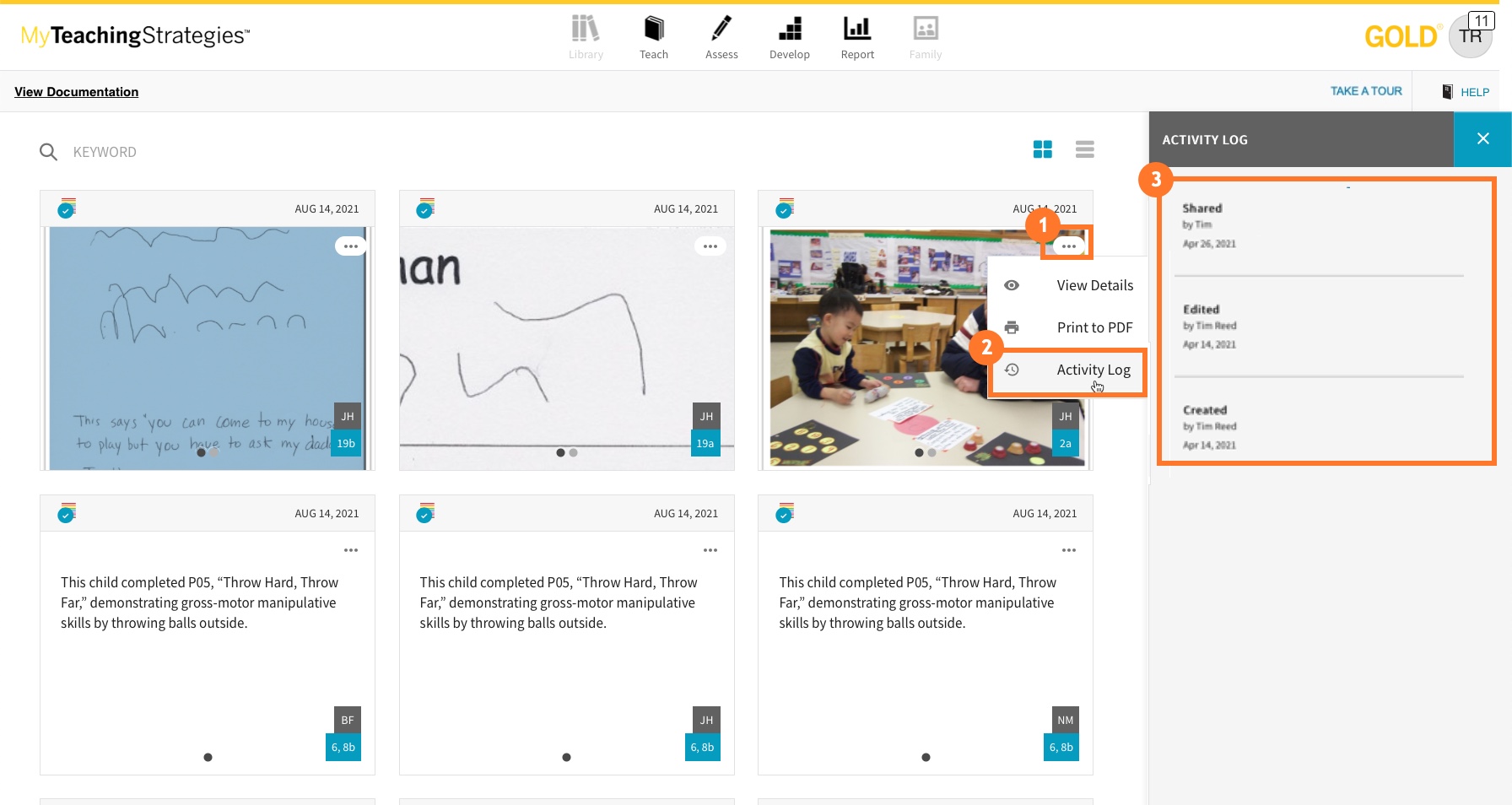Click the keyword search magnifier icon
This screenshot has height=805, width=1512.
pyautogui.click(x=49, y=152)
